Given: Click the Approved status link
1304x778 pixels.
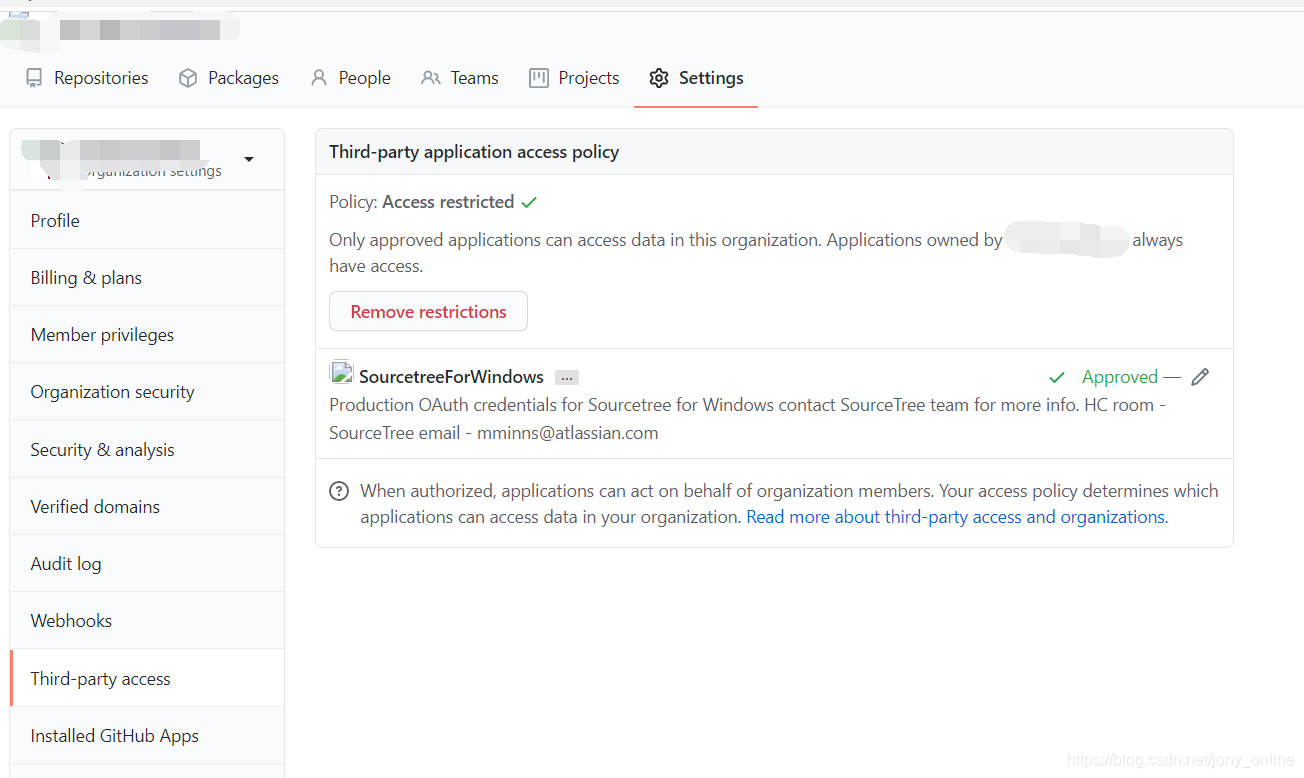Looking at the screenshot, I should coord(1120,376).
